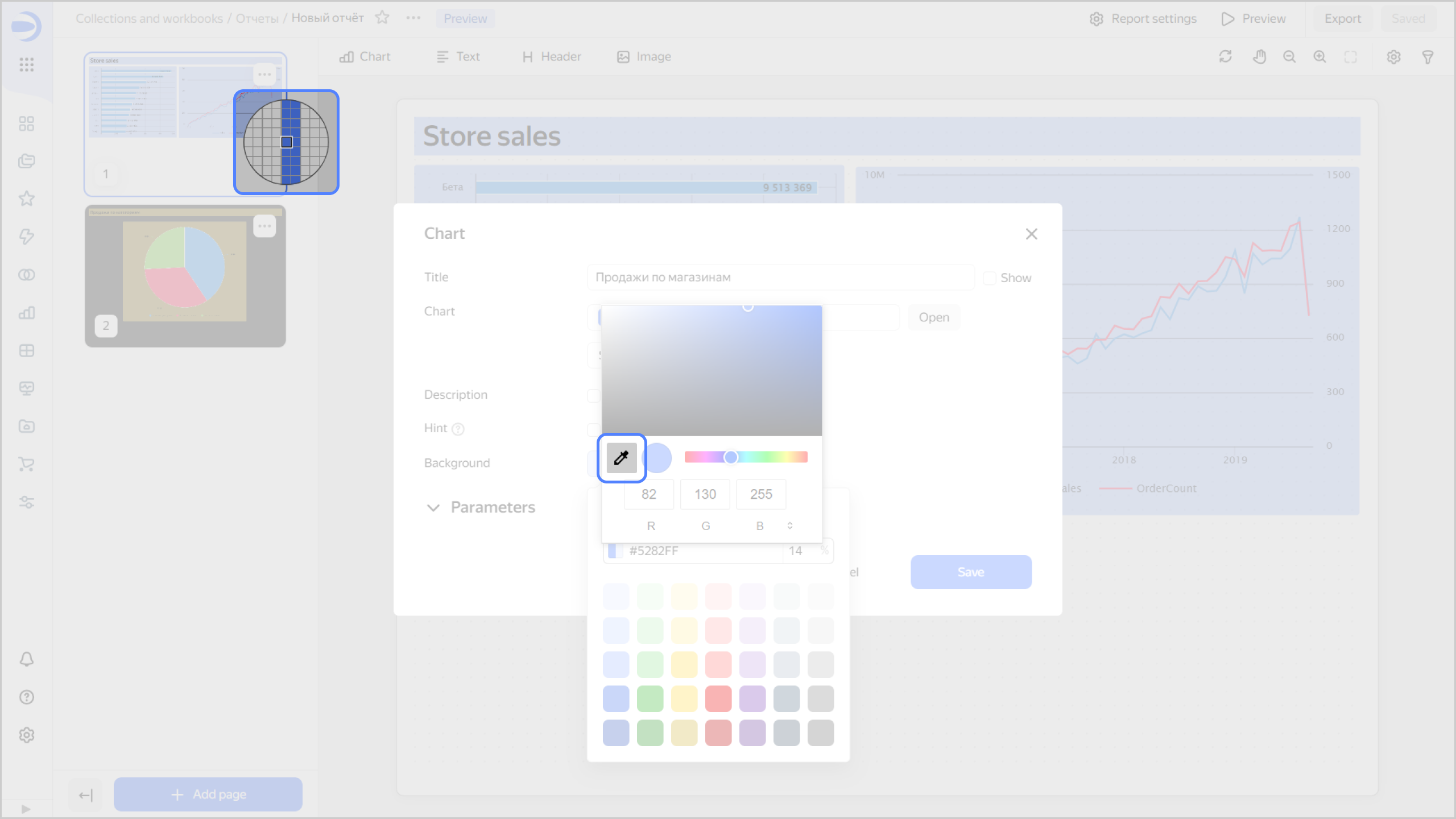This screenshot has width=1456, height=819.
Task: Collapse the Parameters section
Action: (434, 507)
